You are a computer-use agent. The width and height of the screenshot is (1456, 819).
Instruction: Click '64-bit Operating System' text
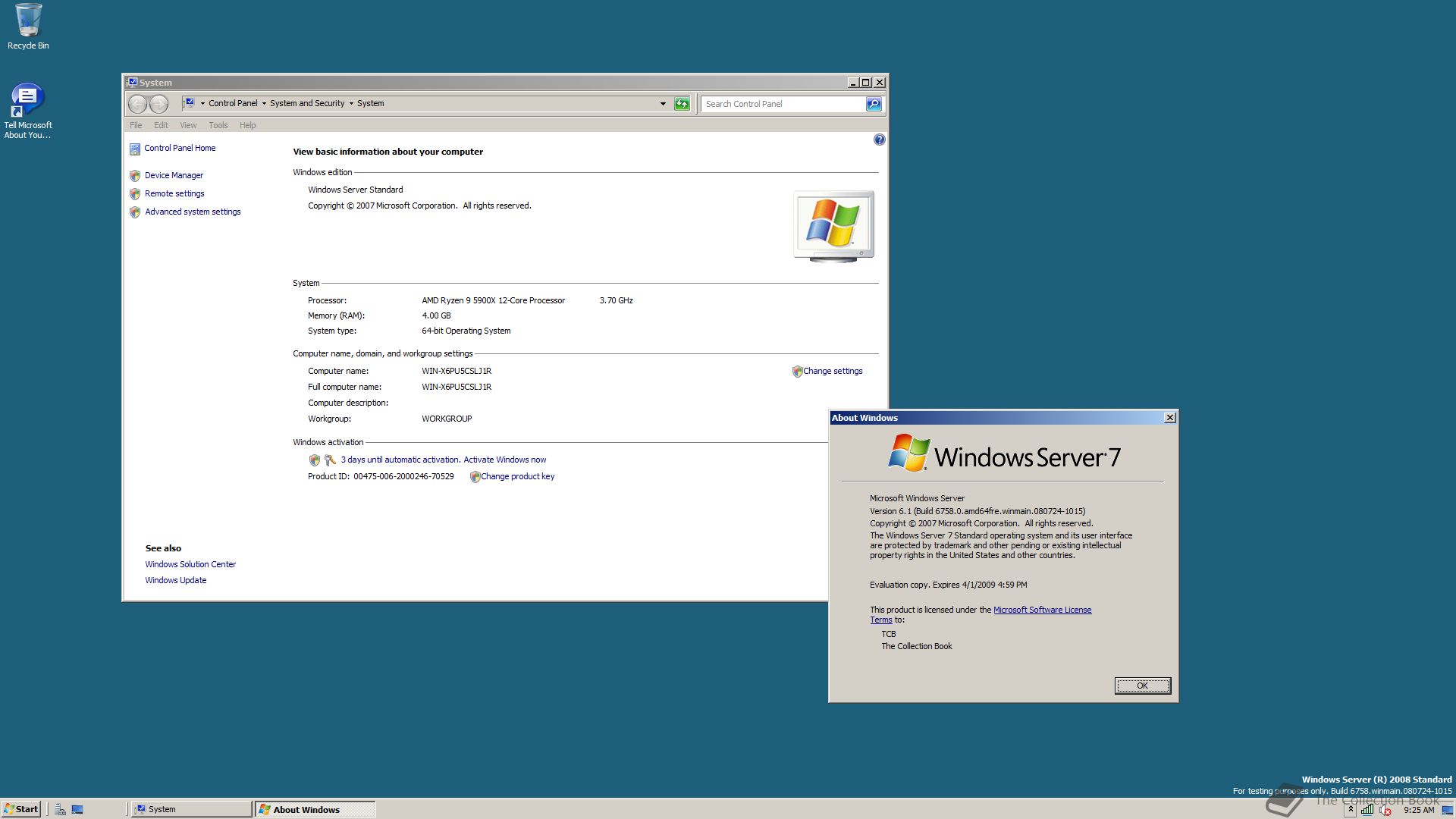tap(466, 331)
